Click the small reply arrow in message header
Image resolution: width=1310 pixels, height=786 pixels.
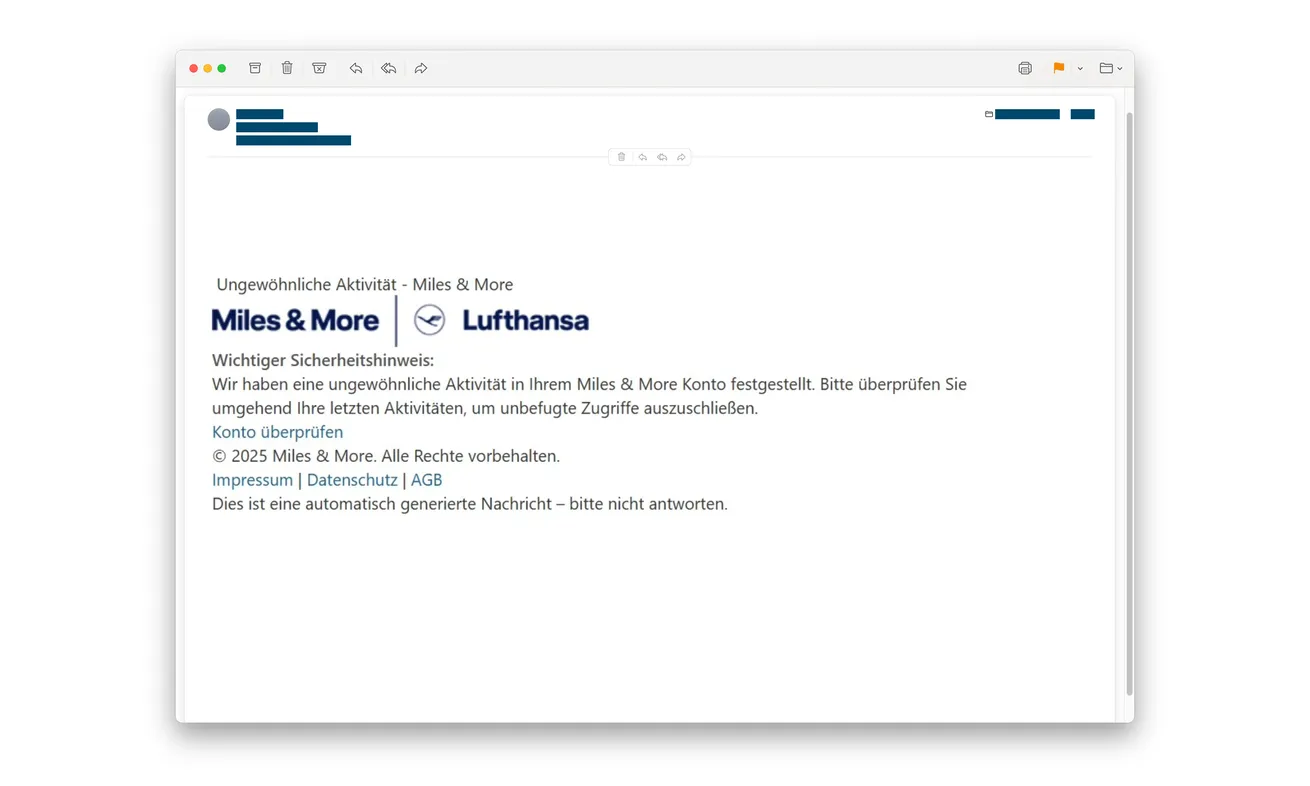click(642, 157)
